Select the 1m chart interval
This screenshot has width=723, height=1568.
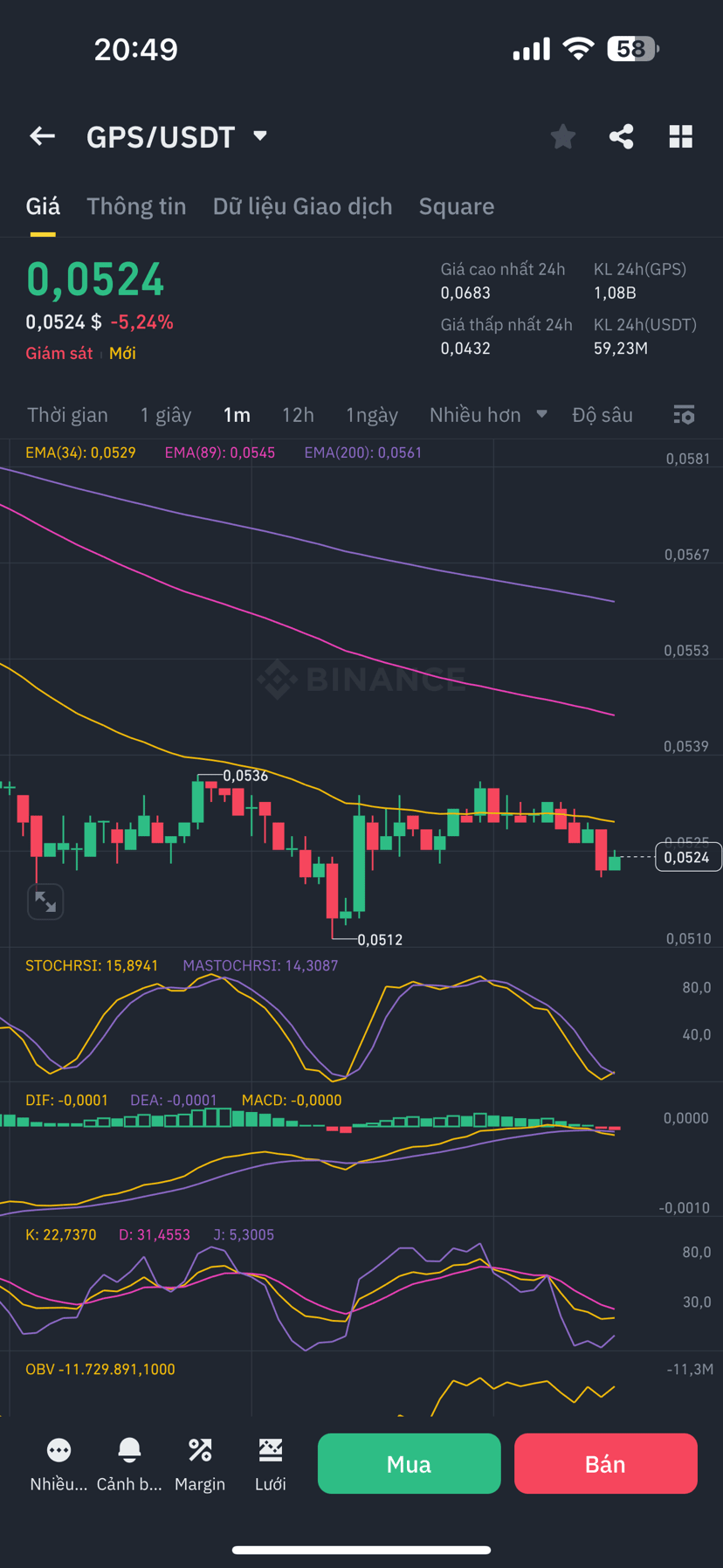237,415
